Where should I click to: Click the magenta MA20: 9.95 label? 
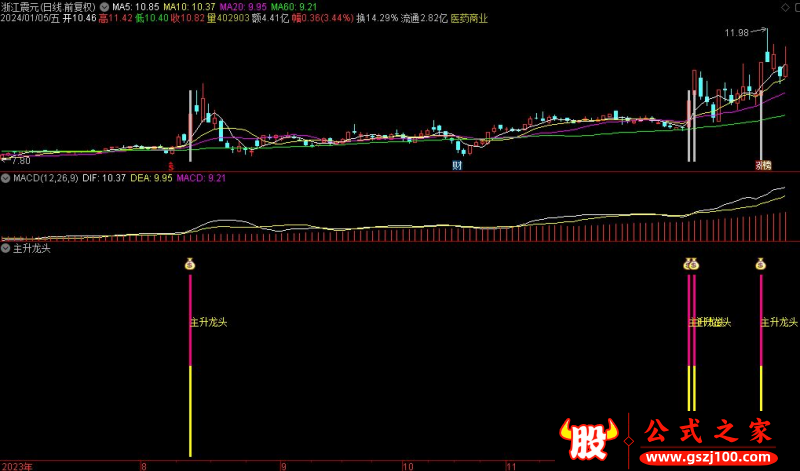(x=243, y=7)
